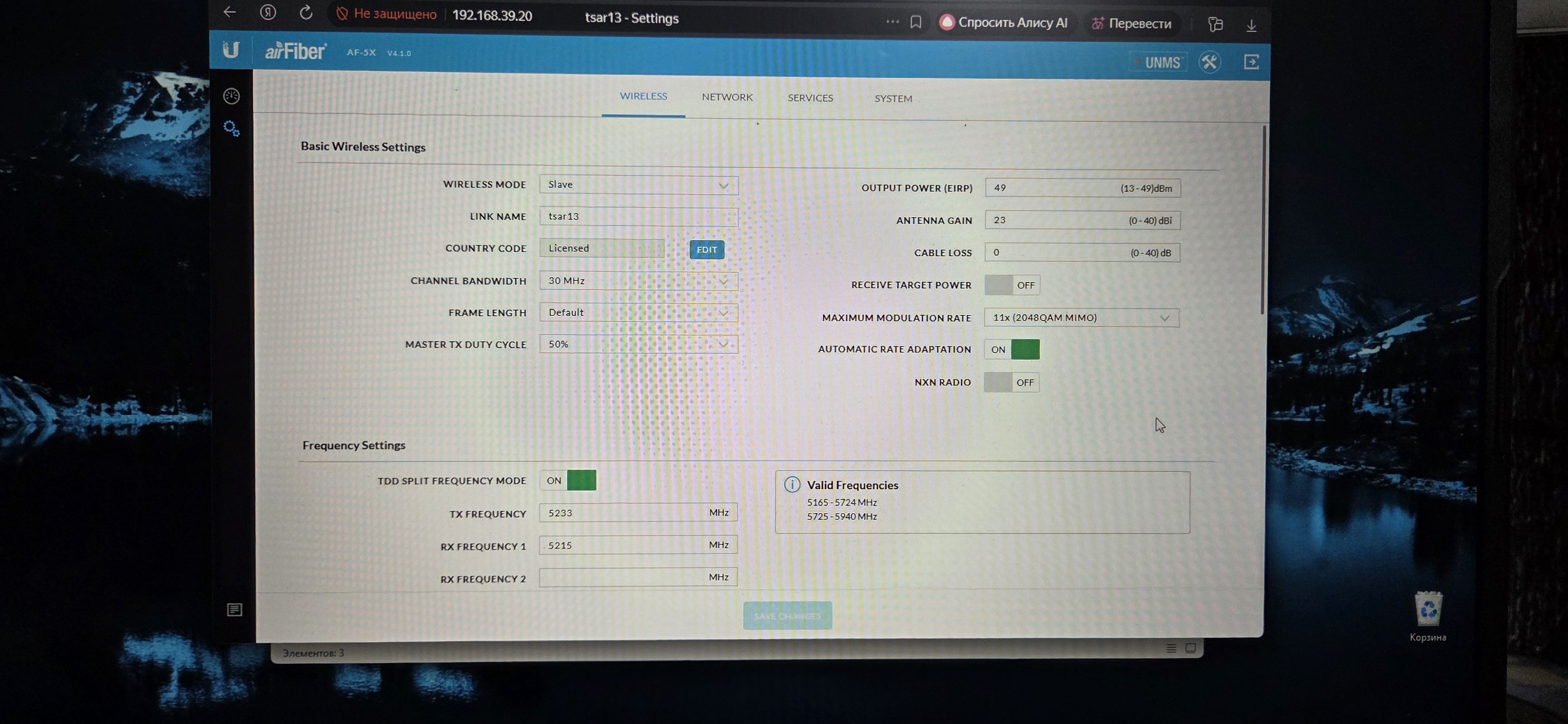Screen dimensions: 1568x724
Task: Open the dashboard gauge icon in sidebar
Action: pos(231,96)
